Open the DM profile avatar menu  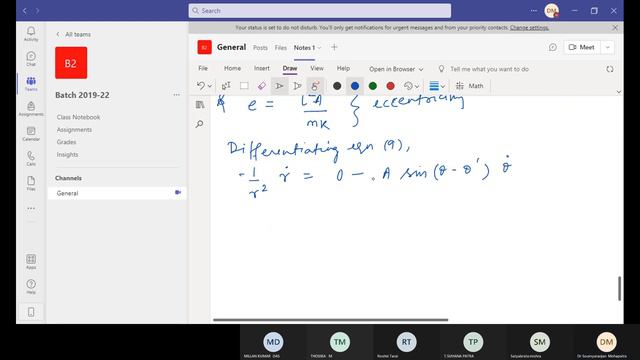(x=552, y=11)
